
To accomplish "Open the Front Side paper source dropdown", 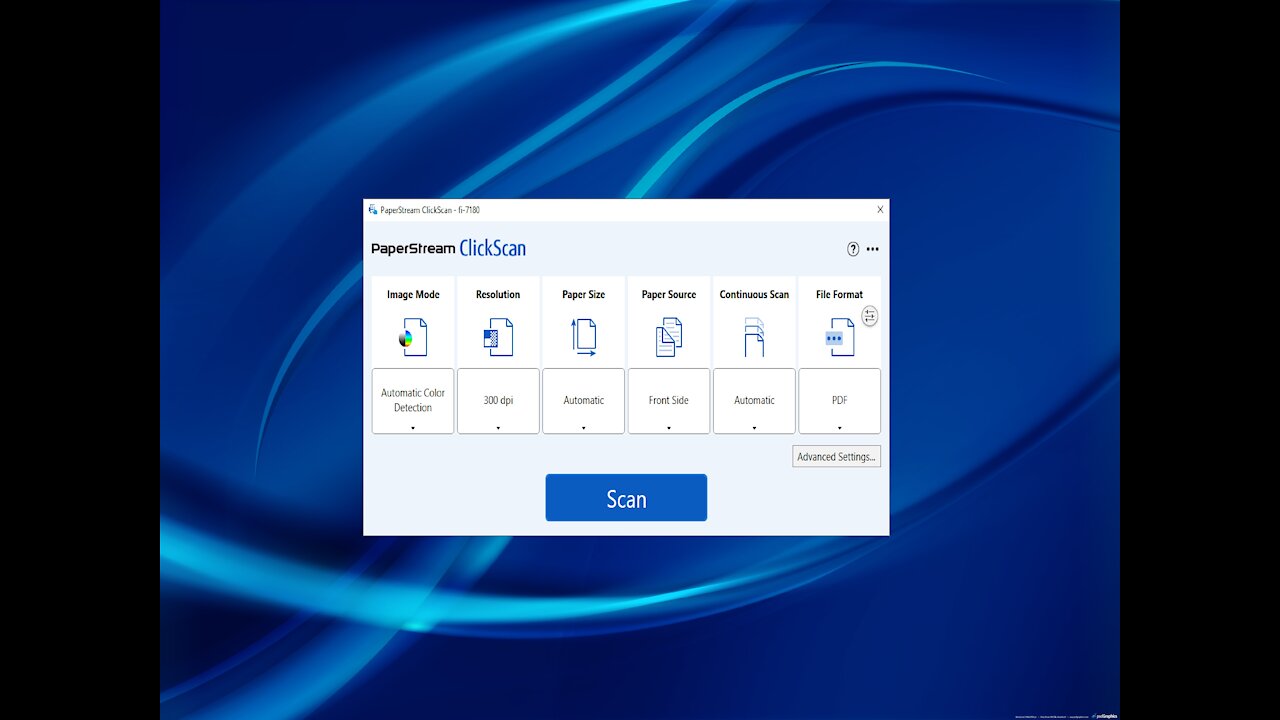I will [x=669, y=401].
